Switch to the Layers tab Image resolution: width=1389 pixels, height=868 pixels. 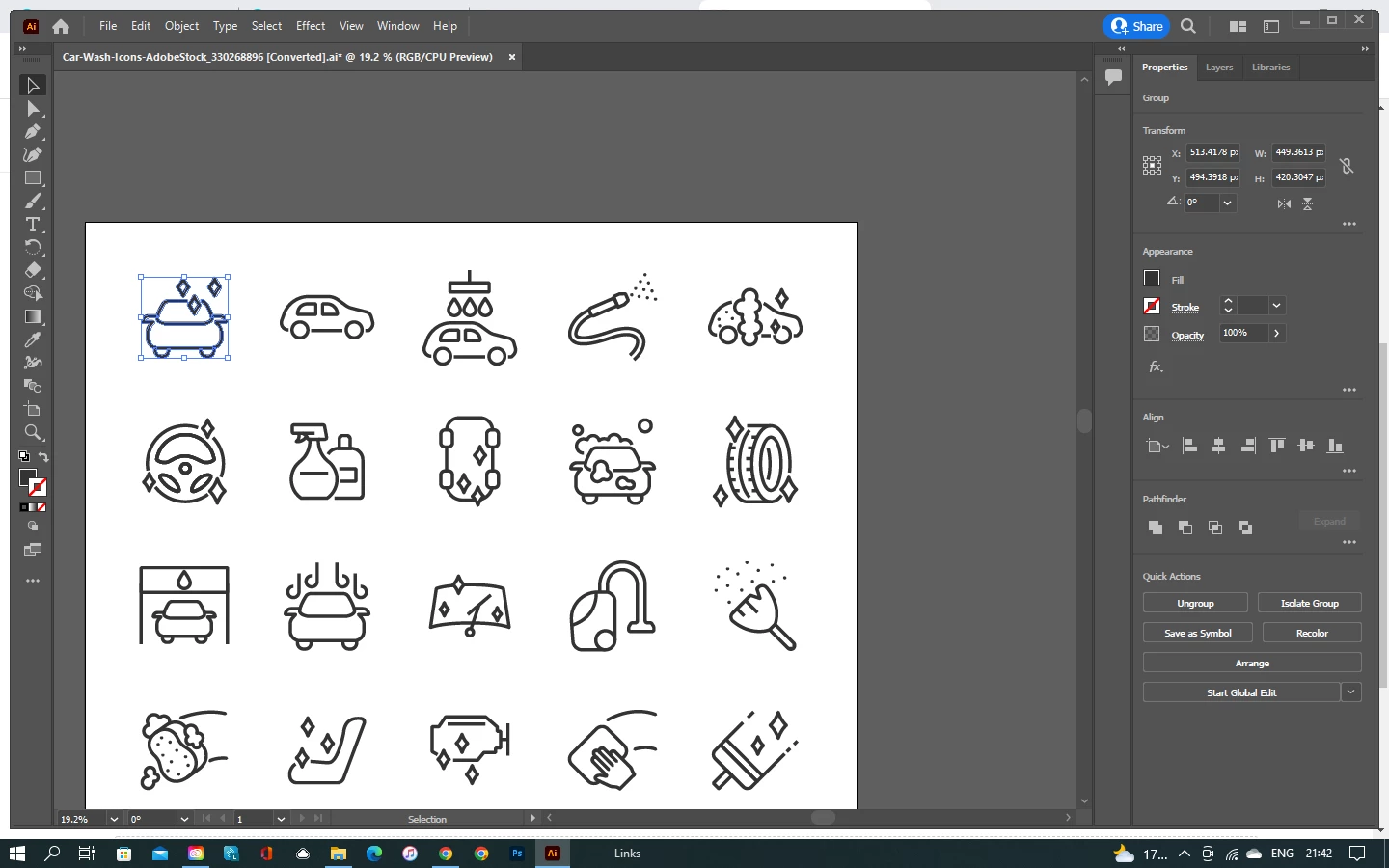coord(1219,68)
